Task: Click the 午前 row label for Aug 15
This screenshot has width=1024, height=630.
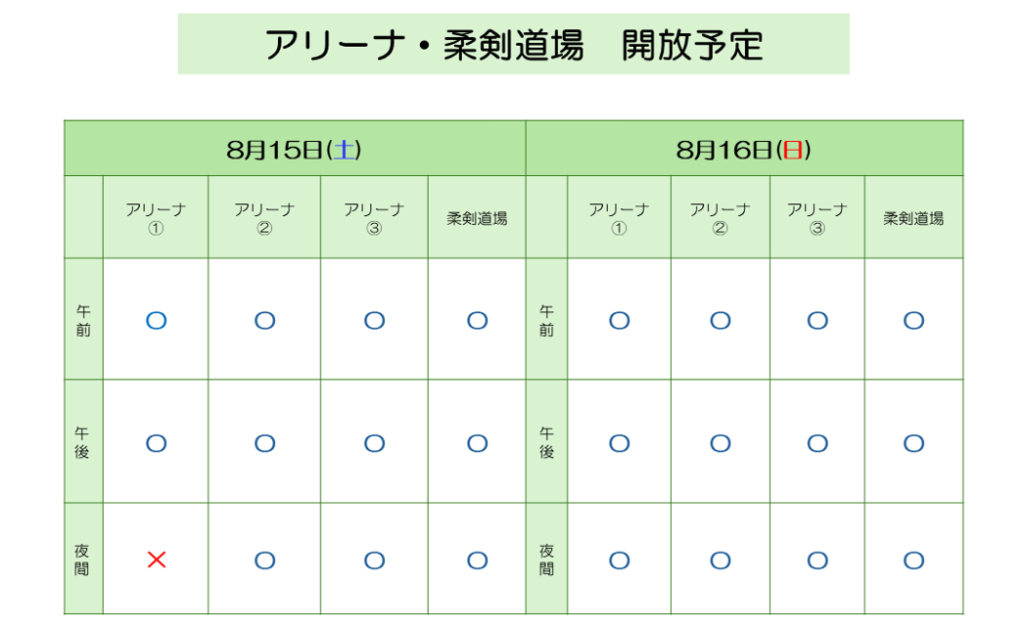Action: 83,321
